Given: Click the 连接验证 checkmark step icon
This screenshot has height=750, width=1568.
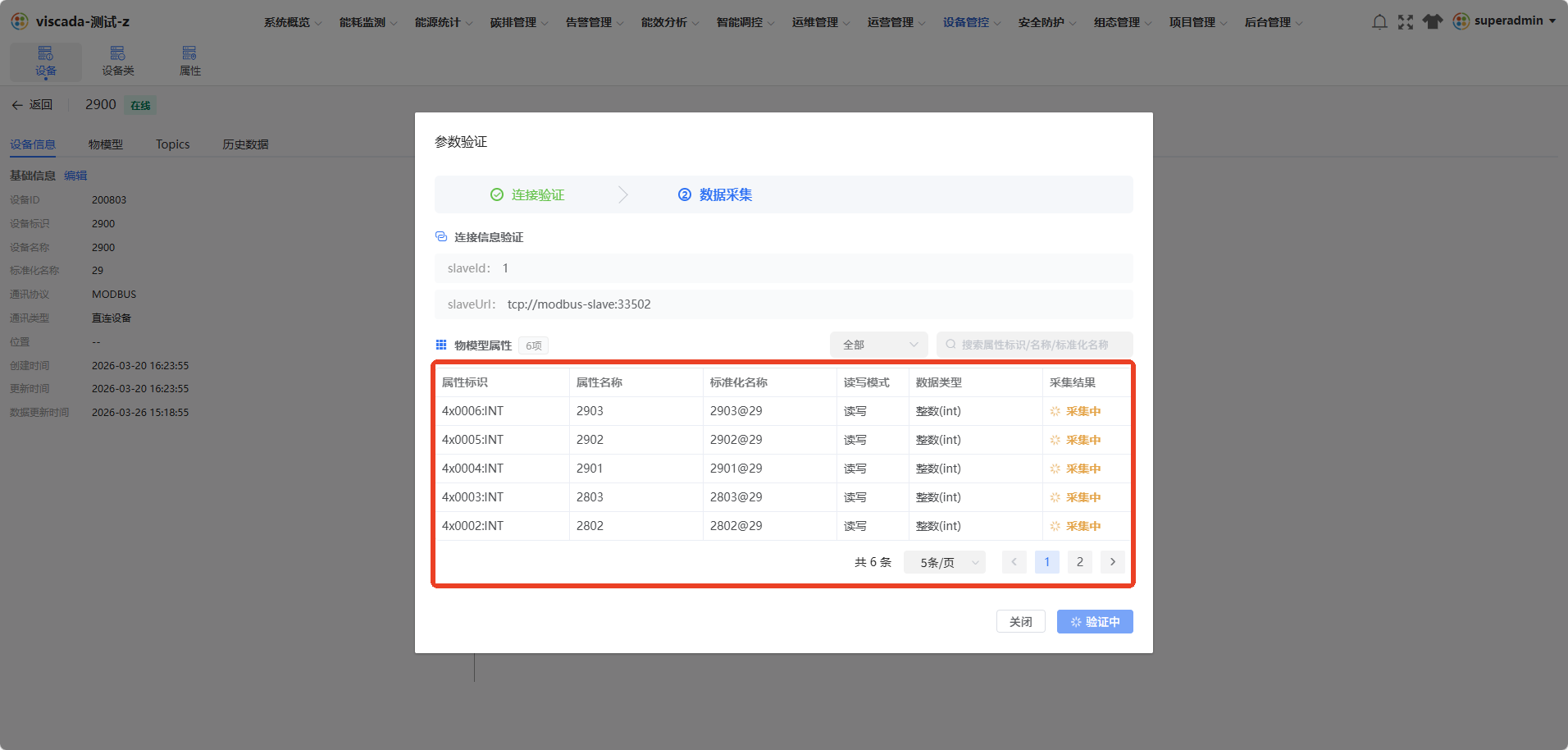Looking at the screenshot, I should coord(496,194).
